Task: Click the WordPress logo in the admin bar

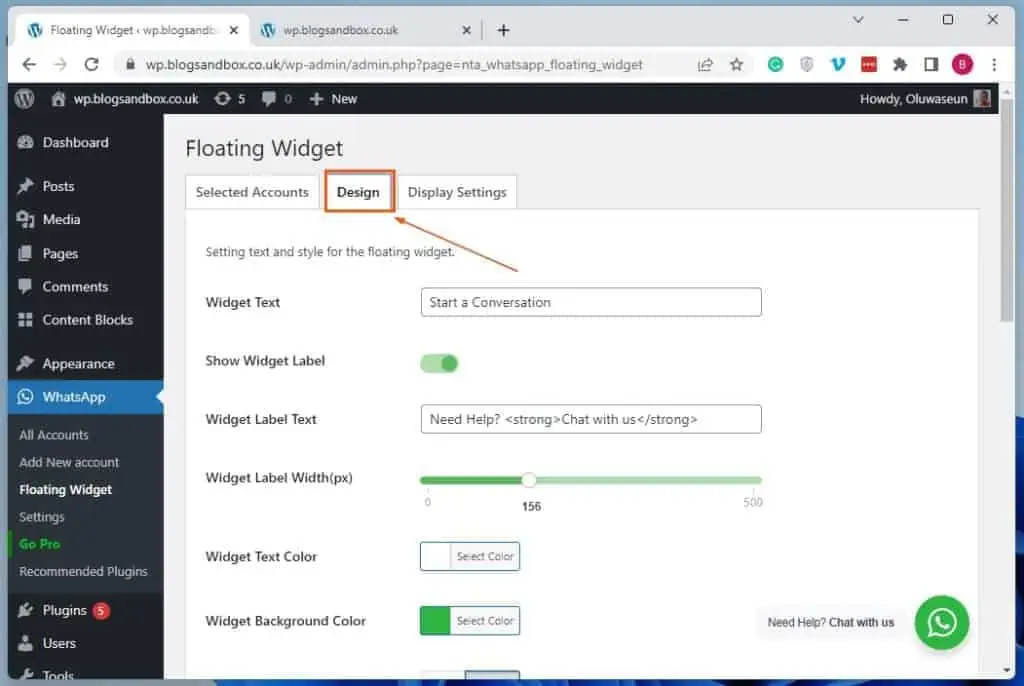Action: [x=24, y=98]
